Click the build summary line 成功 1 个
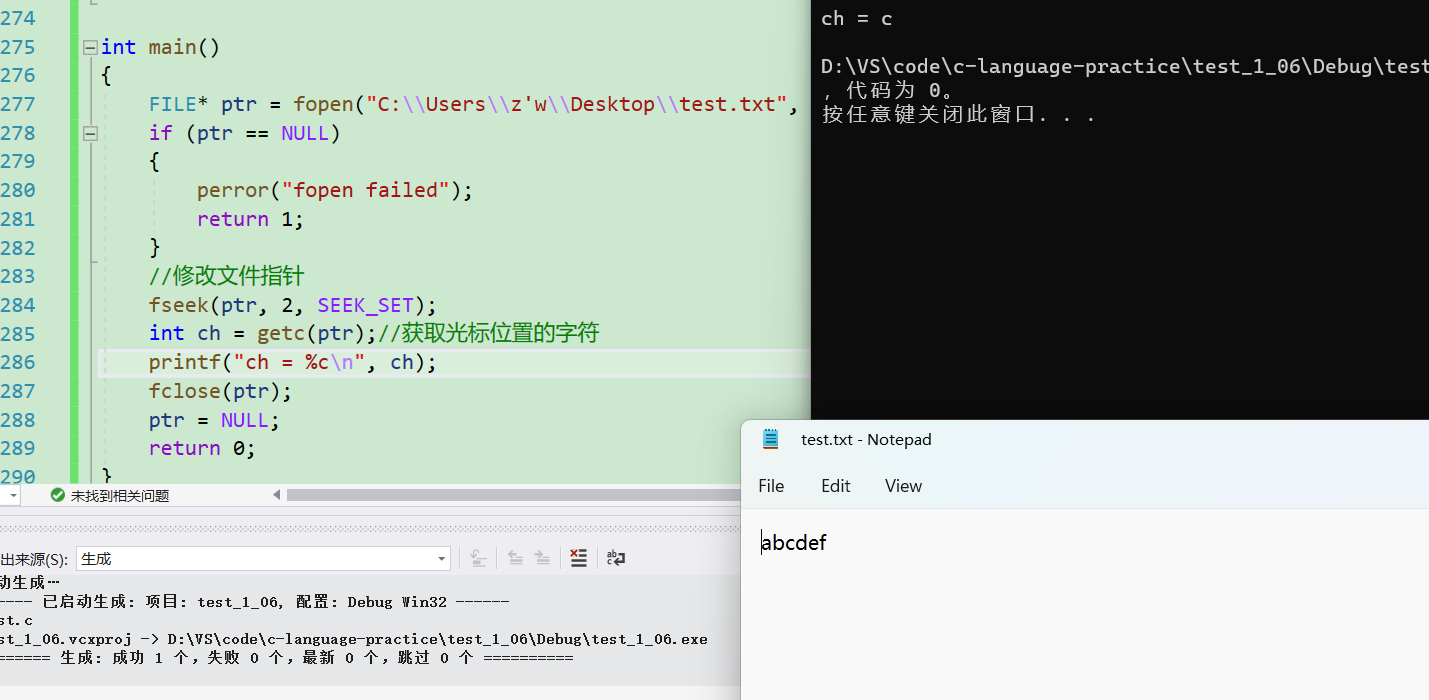This screenshot has width=1429, height=700. [287, 658]
